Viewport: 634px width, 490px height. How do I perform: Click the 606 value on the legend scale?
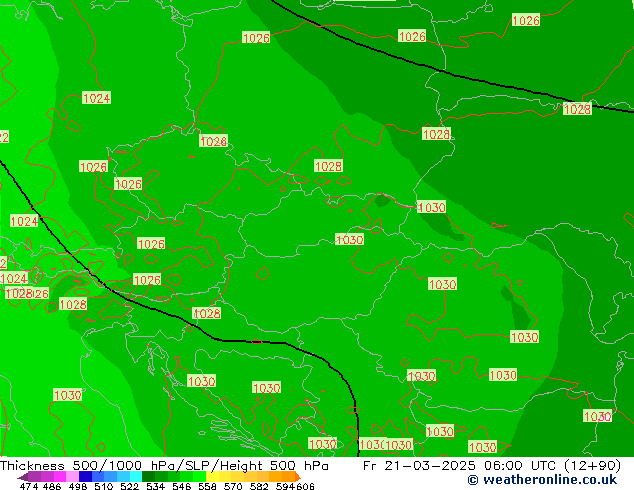(x=305, y=487)
